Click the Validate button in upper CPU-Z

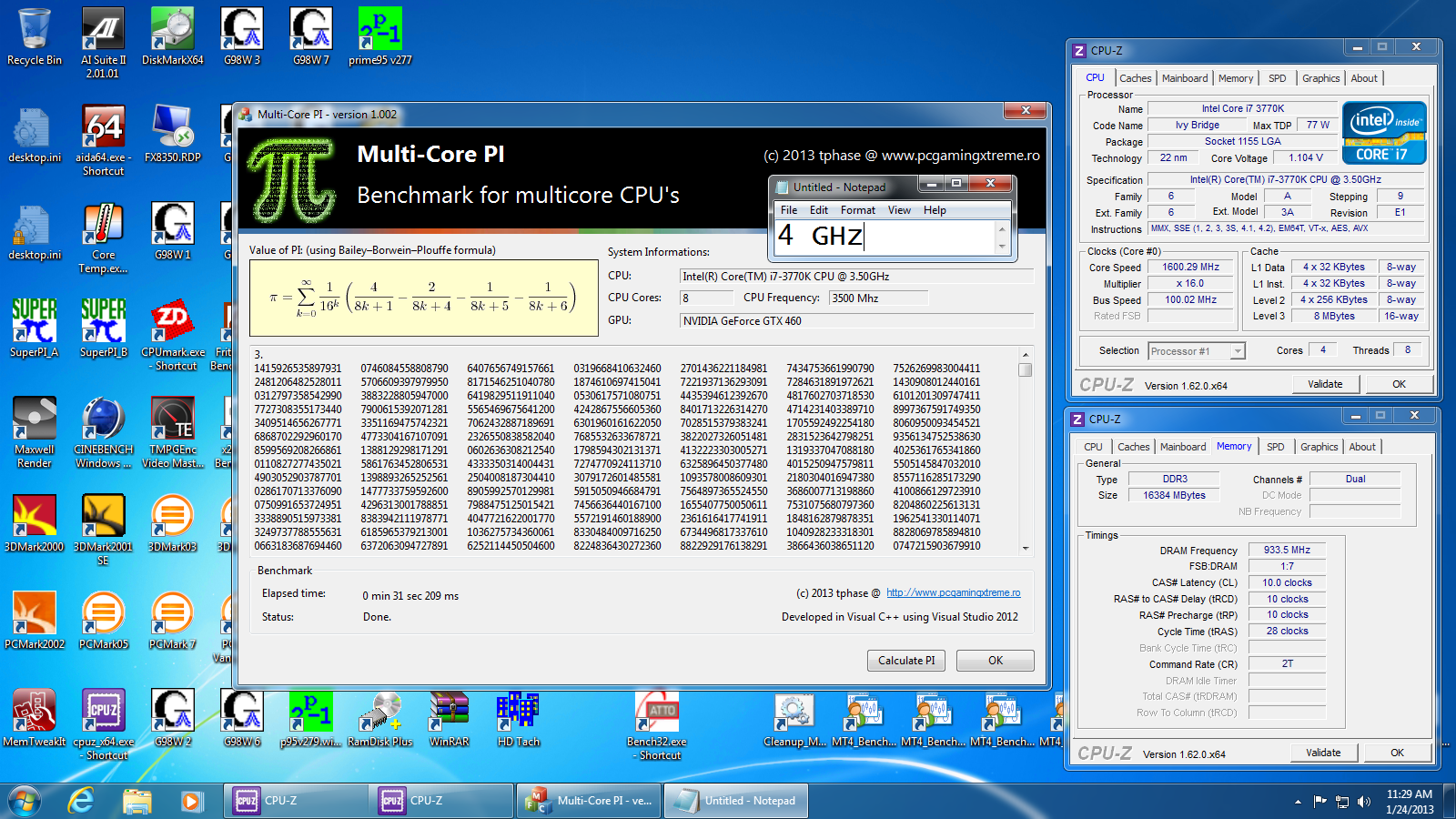(x=1325, y=384)
